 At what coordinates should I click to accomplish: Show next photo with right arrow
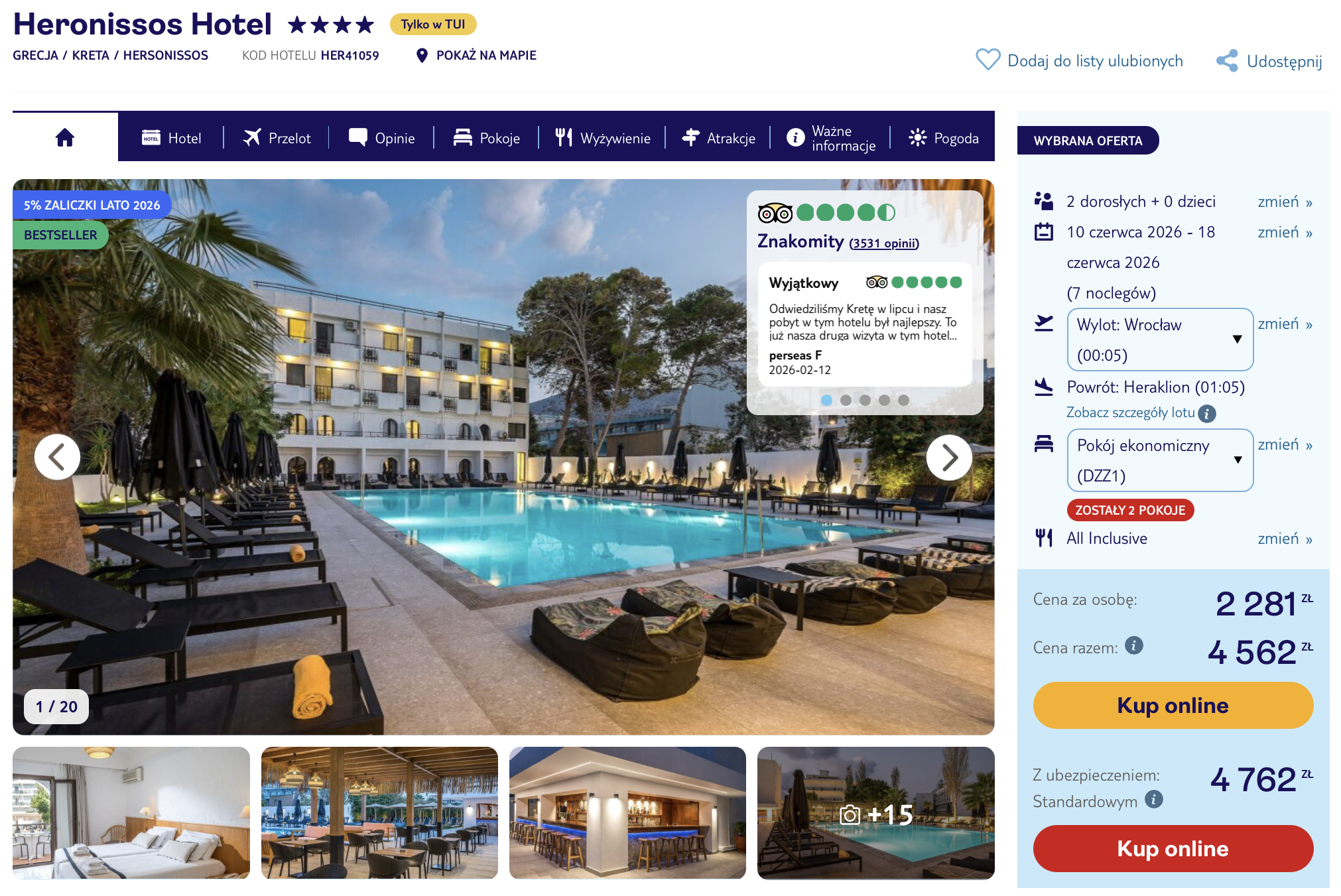pyautogui.click(x=949, y=457)
